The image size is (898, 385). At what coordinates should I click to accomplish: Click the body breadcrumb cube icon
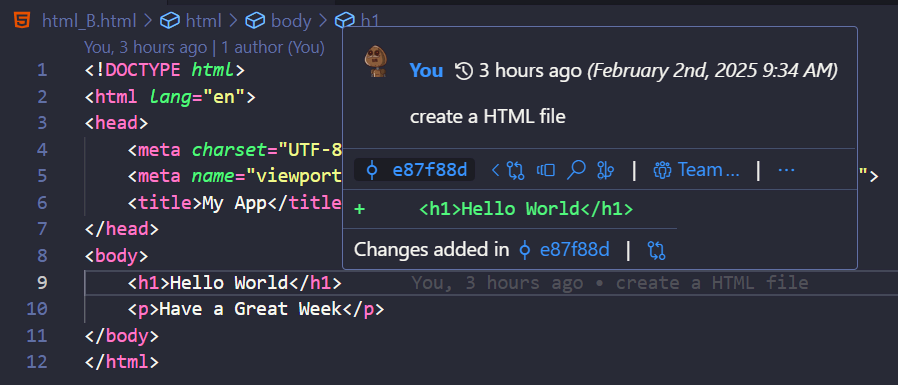click(x=254, y=21)
